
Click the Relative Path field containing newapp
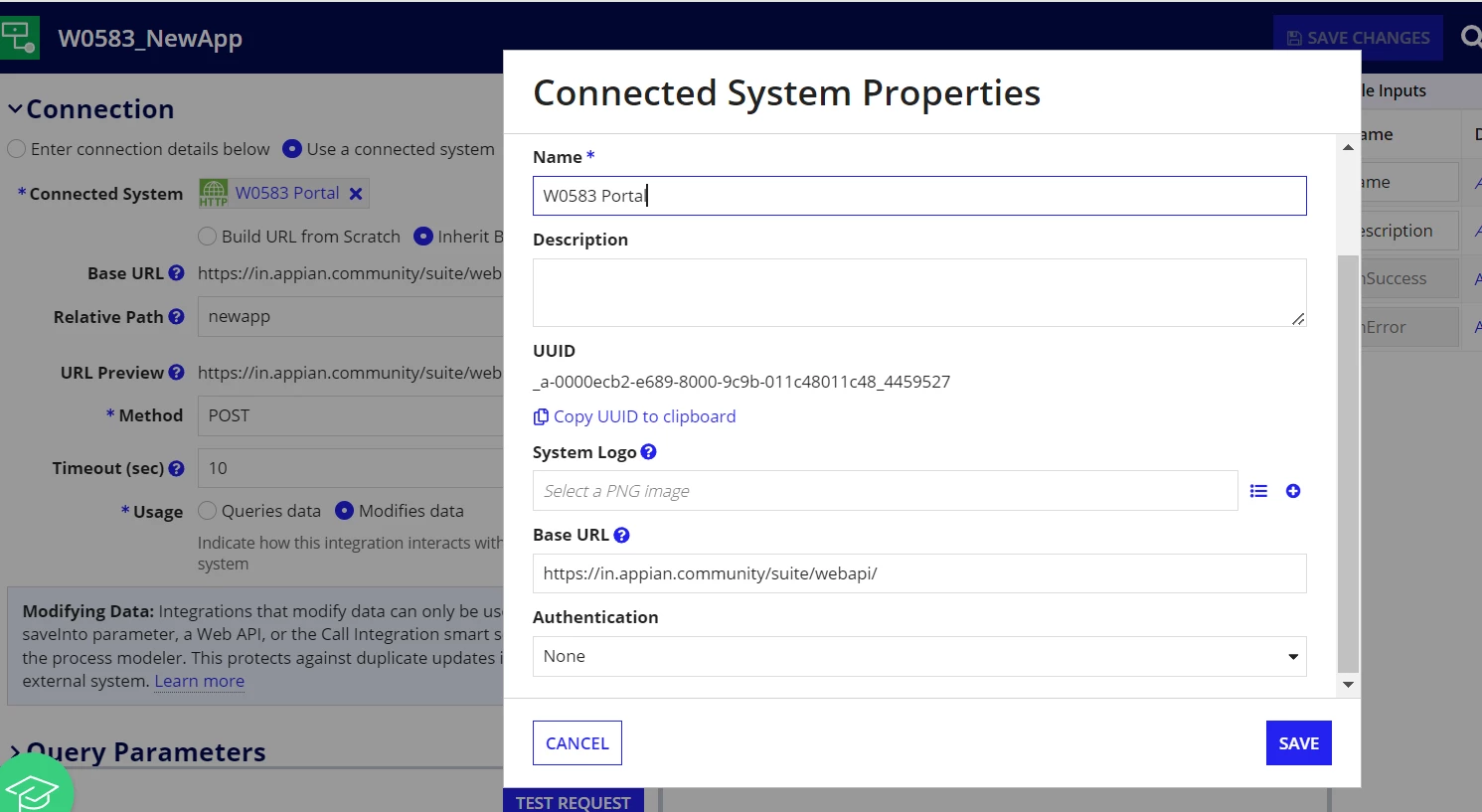pos(350,317)
